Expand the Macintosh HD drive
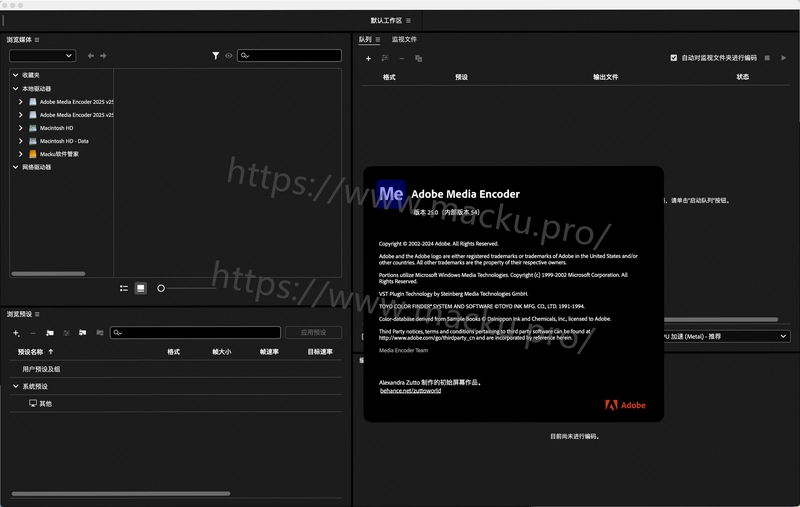 [x=20, y=128]
